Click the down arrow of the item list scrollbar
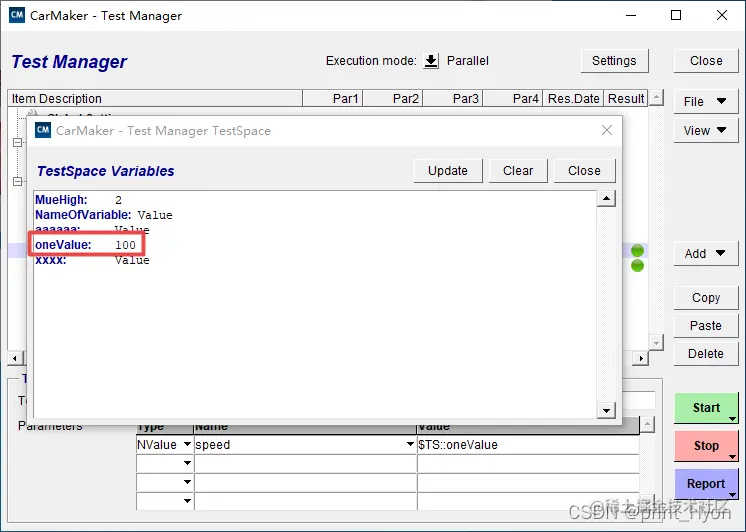 pyautogui.click(x=656, y=342)
